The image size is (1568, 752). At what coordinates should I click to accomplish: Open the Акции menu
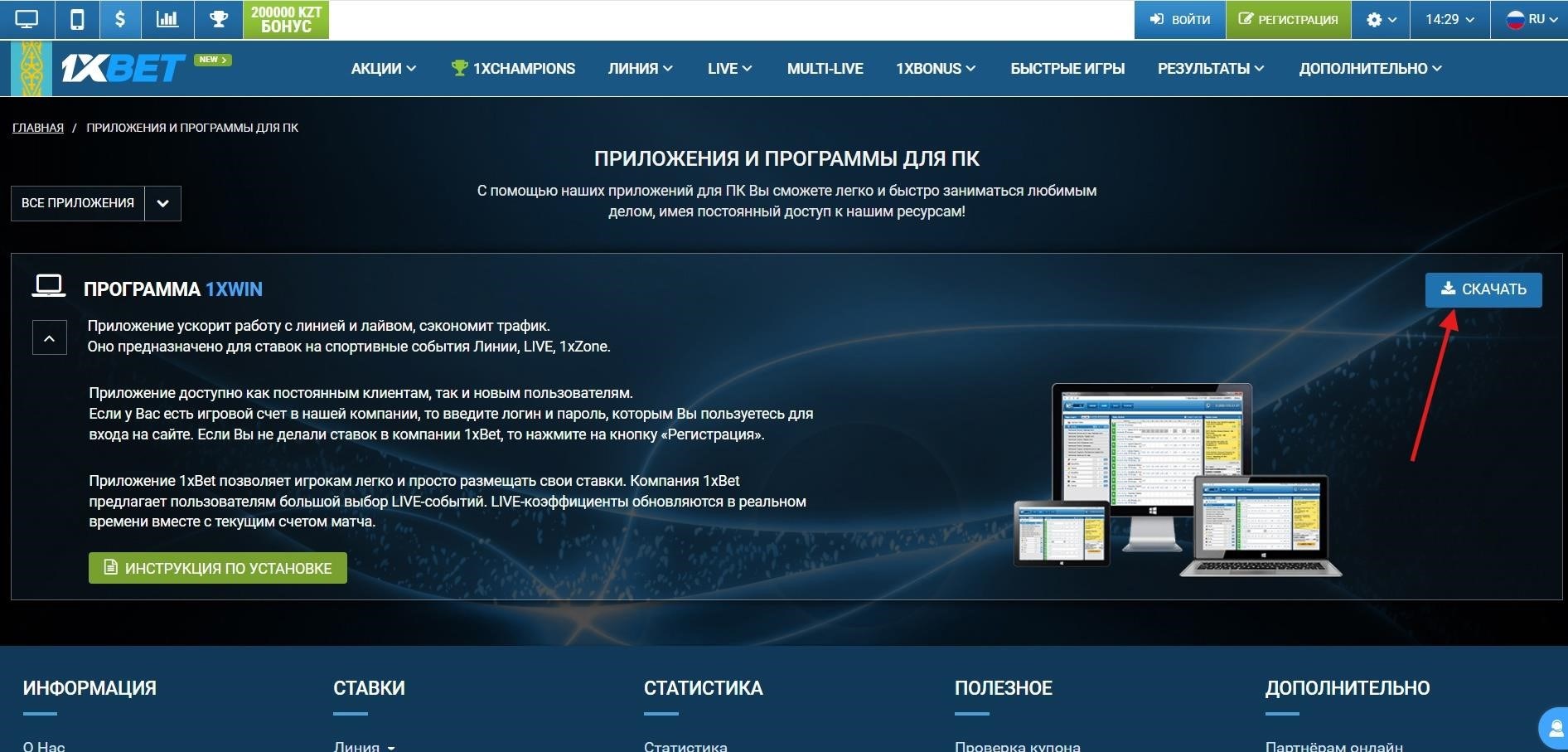[383, 69]
